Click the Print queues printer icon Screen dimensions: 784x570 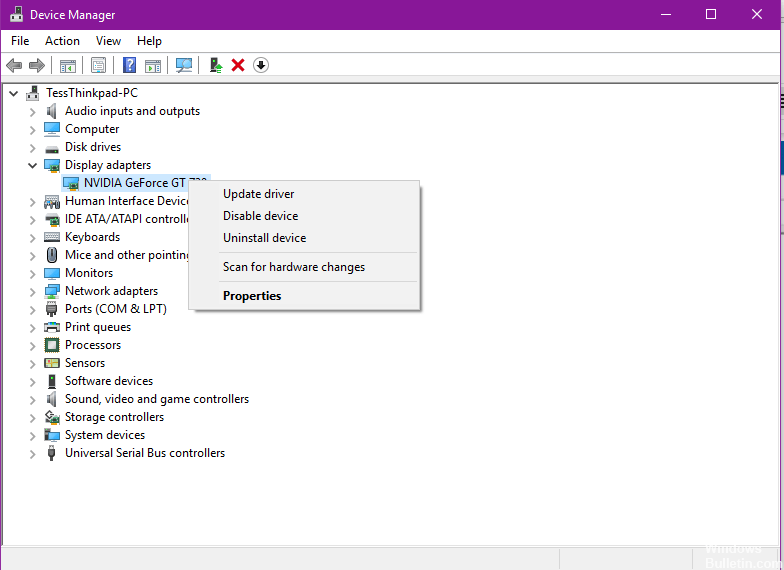click(52, 327)
